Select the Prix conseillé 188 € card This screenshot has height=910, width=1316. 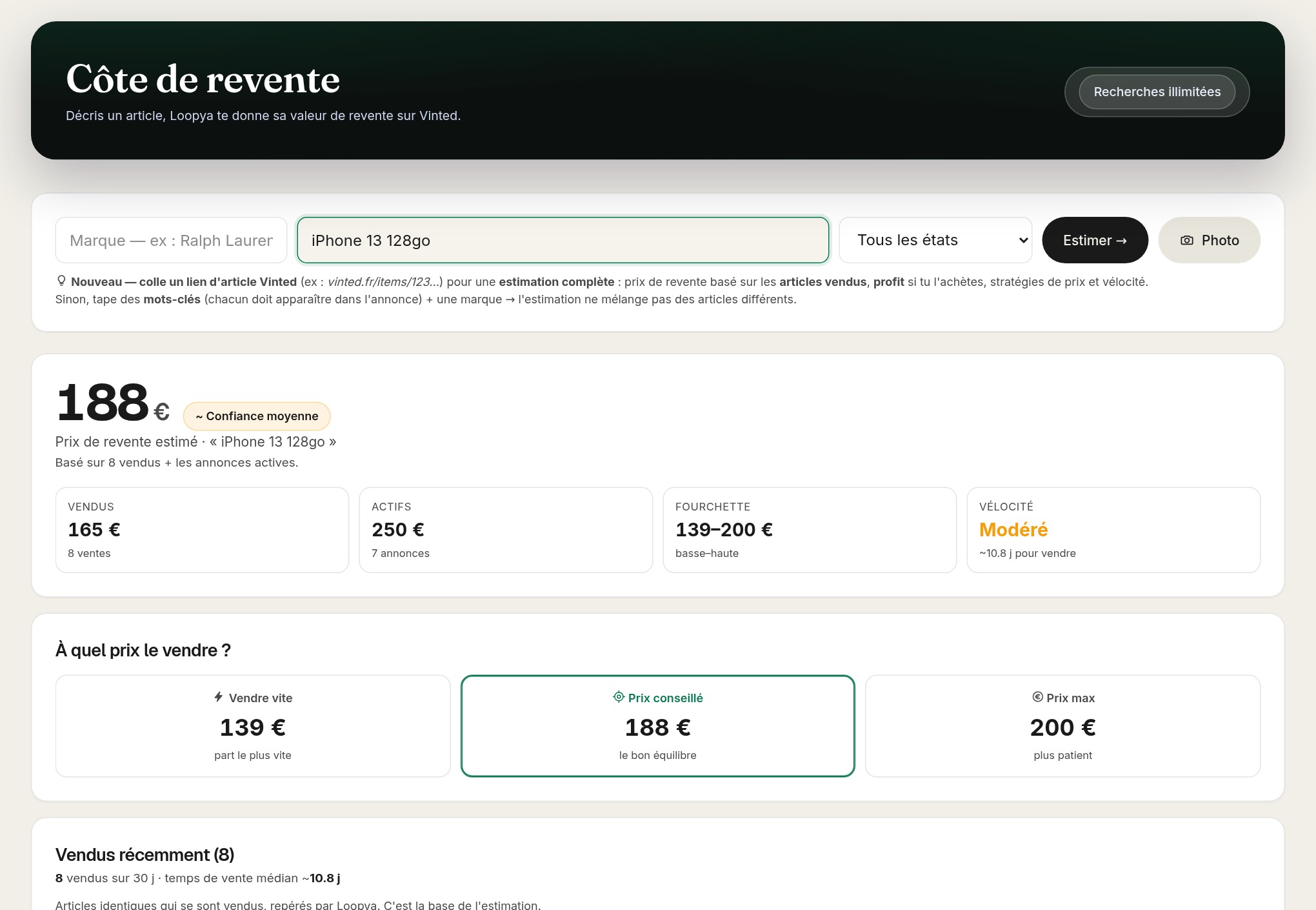click(657, 726)
